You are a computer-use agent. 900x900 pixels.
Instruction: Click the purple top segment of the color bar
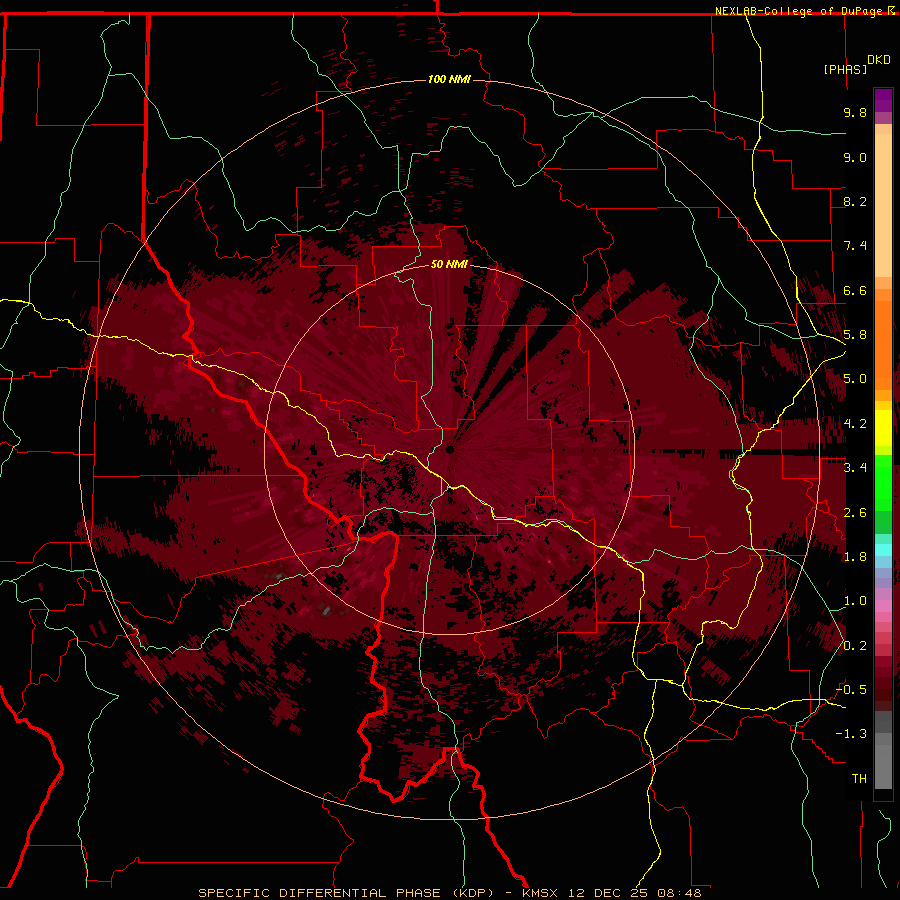click(883, 100)
